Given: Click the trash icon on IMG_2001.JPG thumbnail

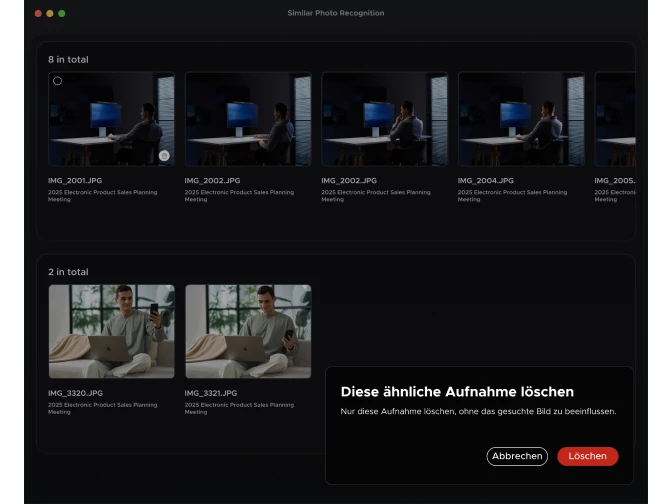Looking at the screenshot, I should pyautogui.click(x=164, y=156).
